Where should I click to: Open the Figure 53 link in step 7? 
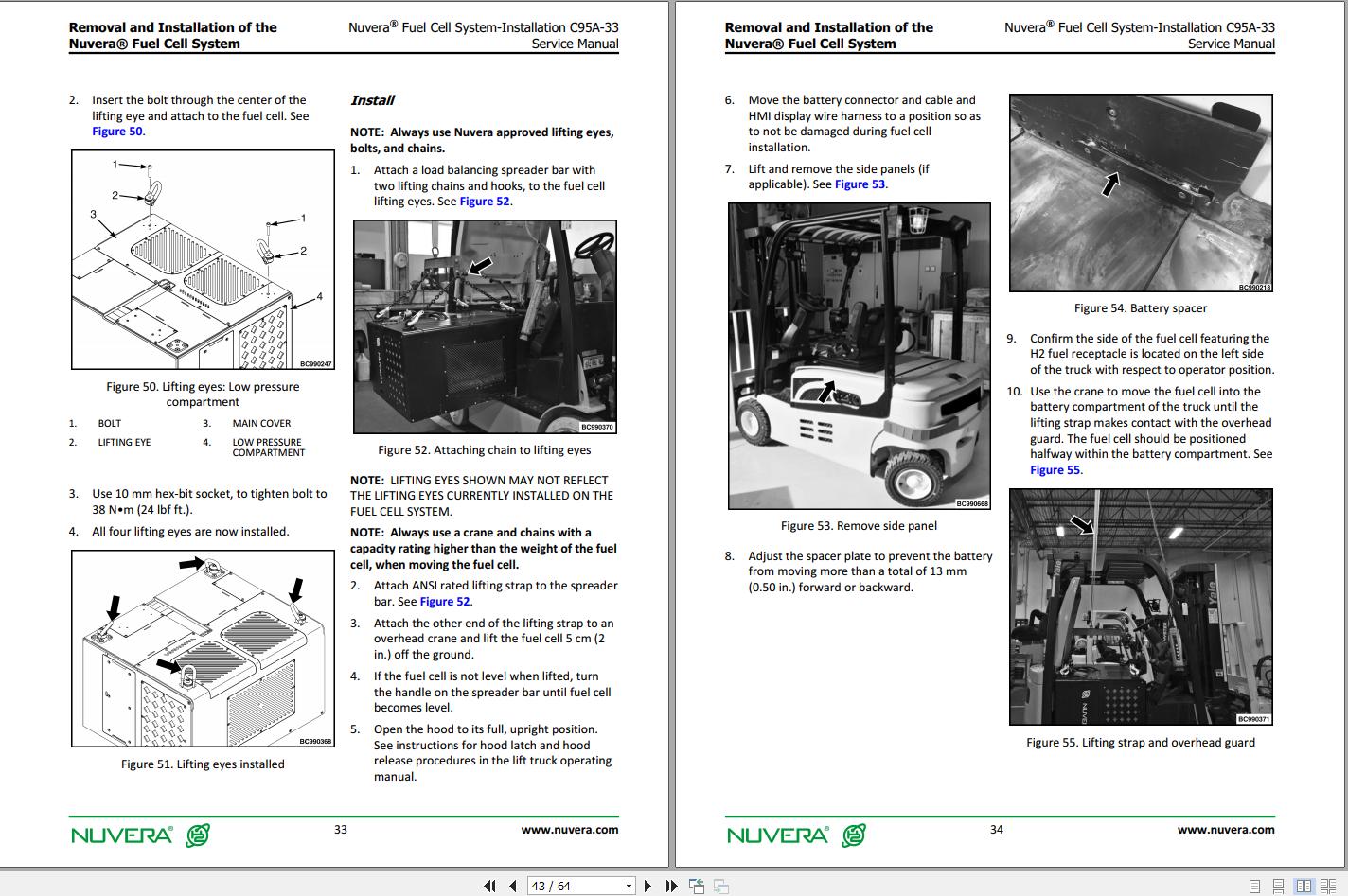click(x=860, y=184)
